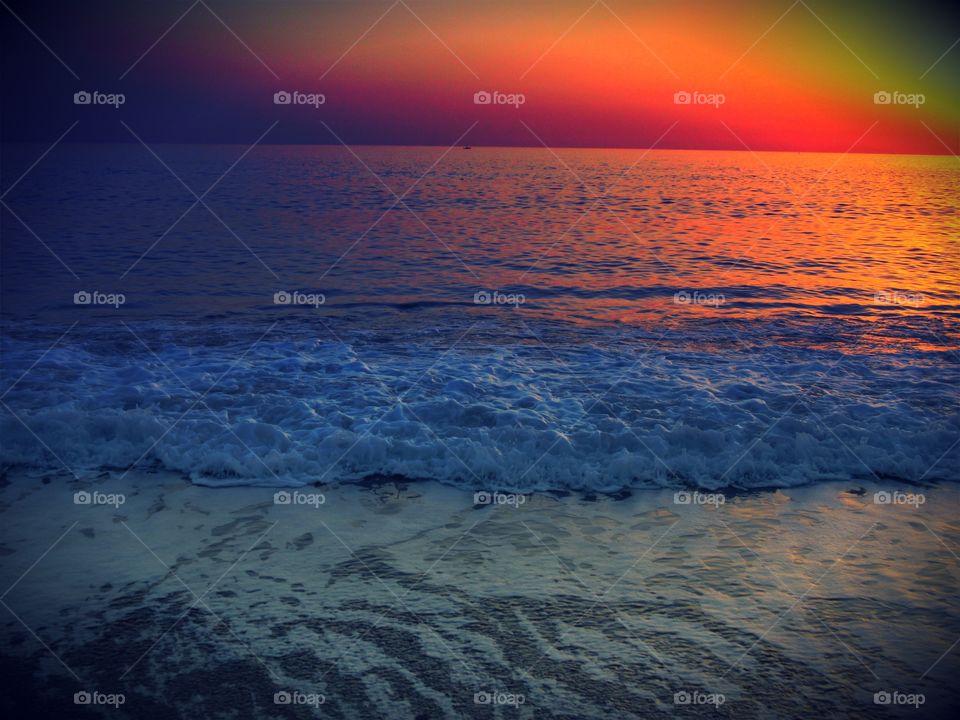Click the bottom-right corner Foap watermark

(899, 698)
